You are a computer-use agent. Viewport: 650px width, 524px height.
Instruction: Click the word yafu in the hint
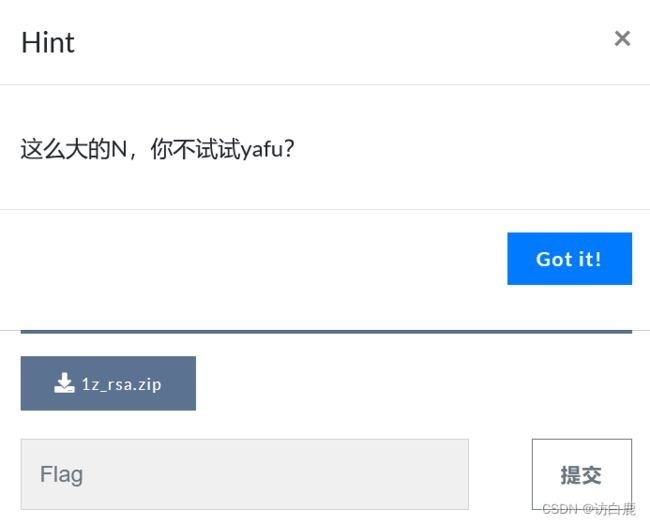coord(262,149)
